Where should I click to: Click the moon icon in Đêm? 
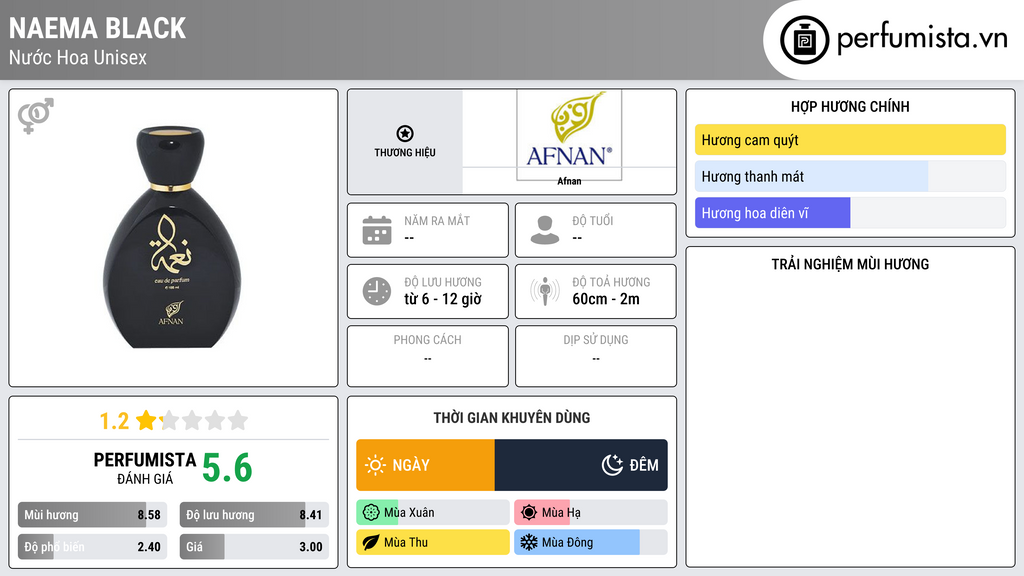612,465
